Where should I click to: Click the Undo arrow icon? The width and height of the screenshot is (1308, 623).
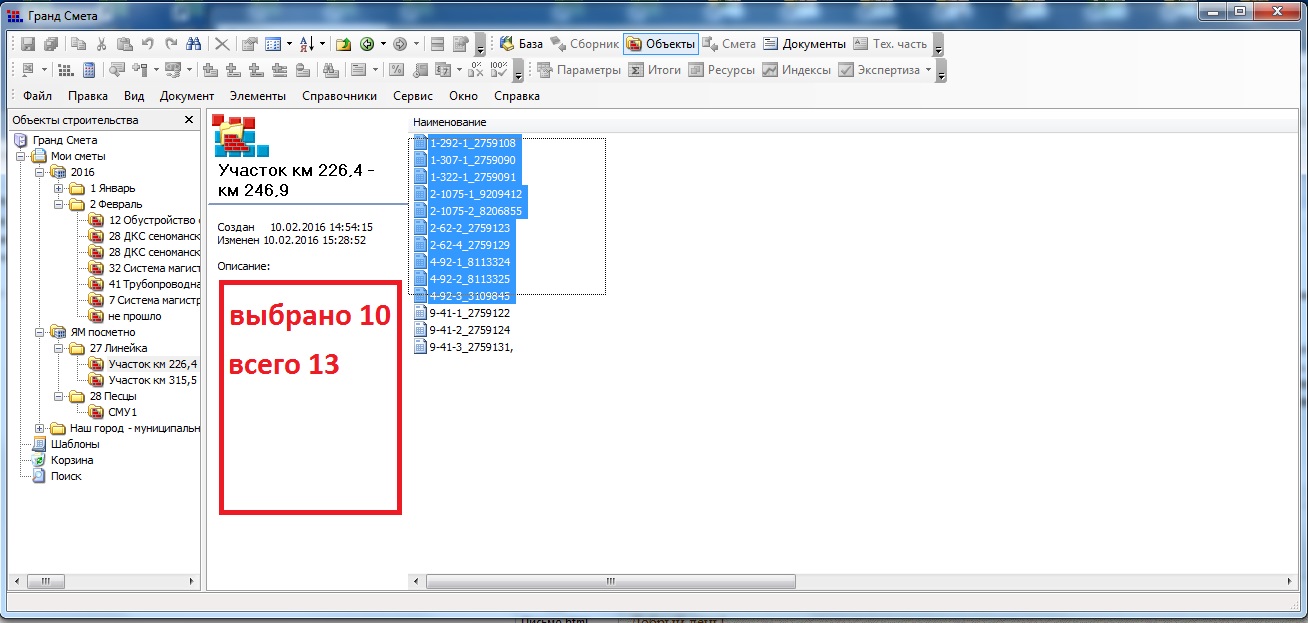pyautogui.click(x=148, y=44)
